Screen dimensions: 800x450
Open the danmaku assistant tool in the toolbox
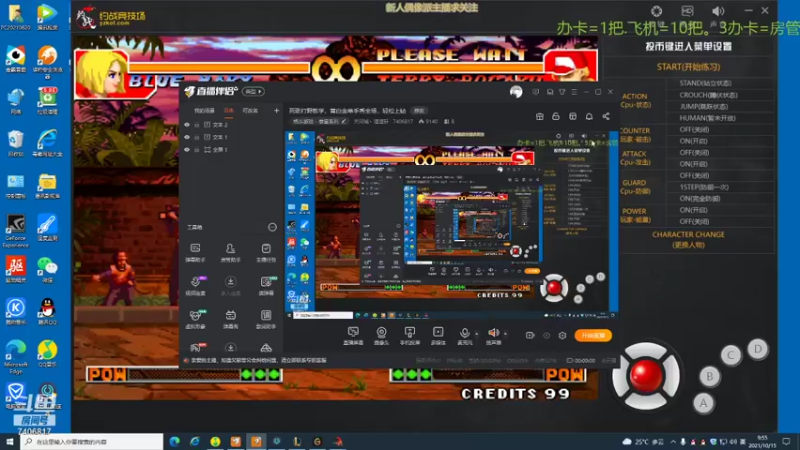195,252
